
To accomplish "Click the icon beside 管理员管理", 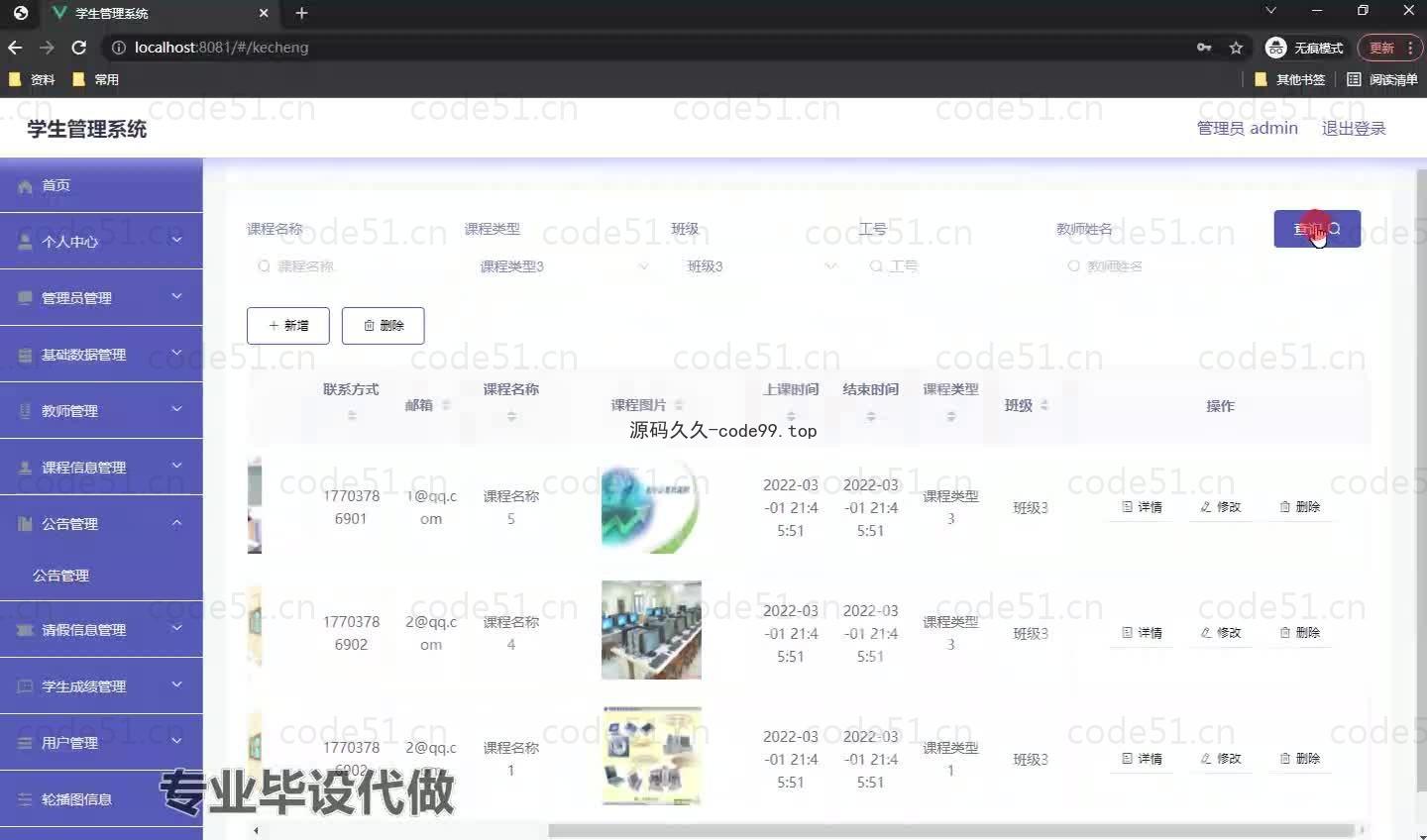I will point(26,298).
